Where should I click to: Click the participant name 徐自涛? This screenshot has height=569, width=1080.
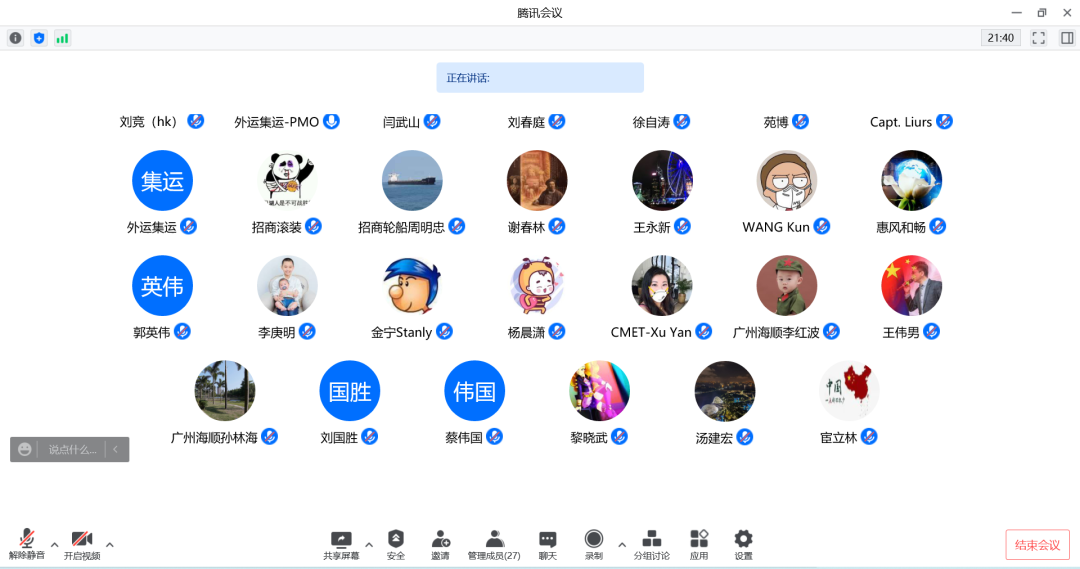651,122
